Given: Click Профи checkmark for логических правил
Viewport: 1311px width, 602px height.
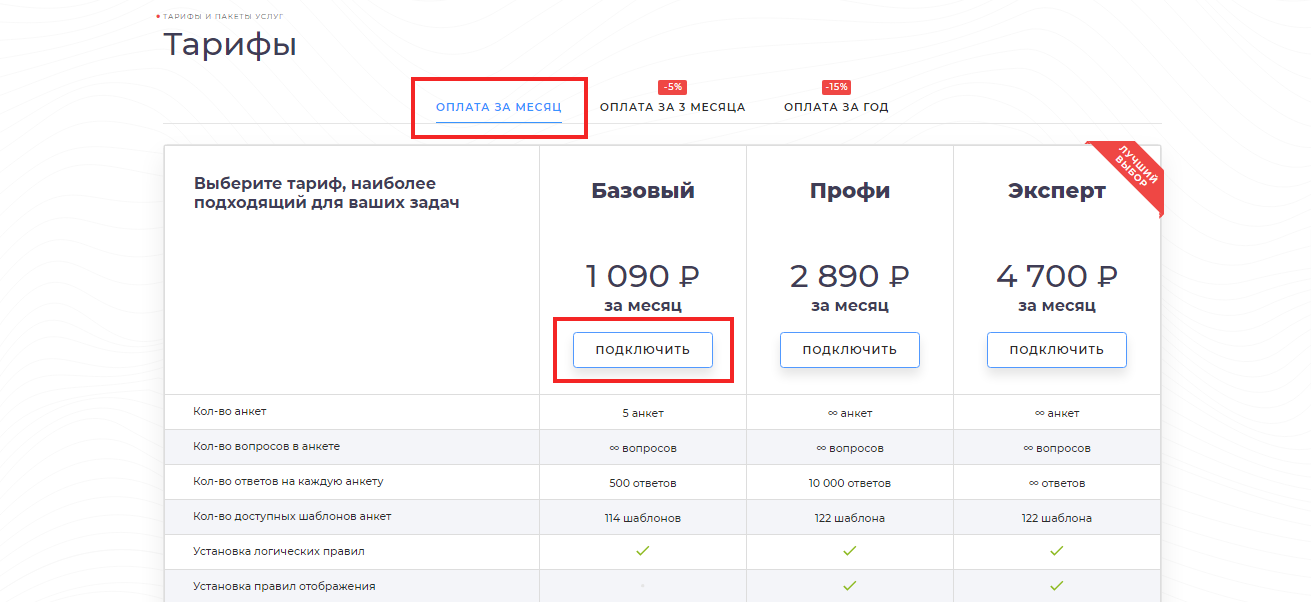Looking at the screenshot, I should pyautogui.click(x=849, y=550).
